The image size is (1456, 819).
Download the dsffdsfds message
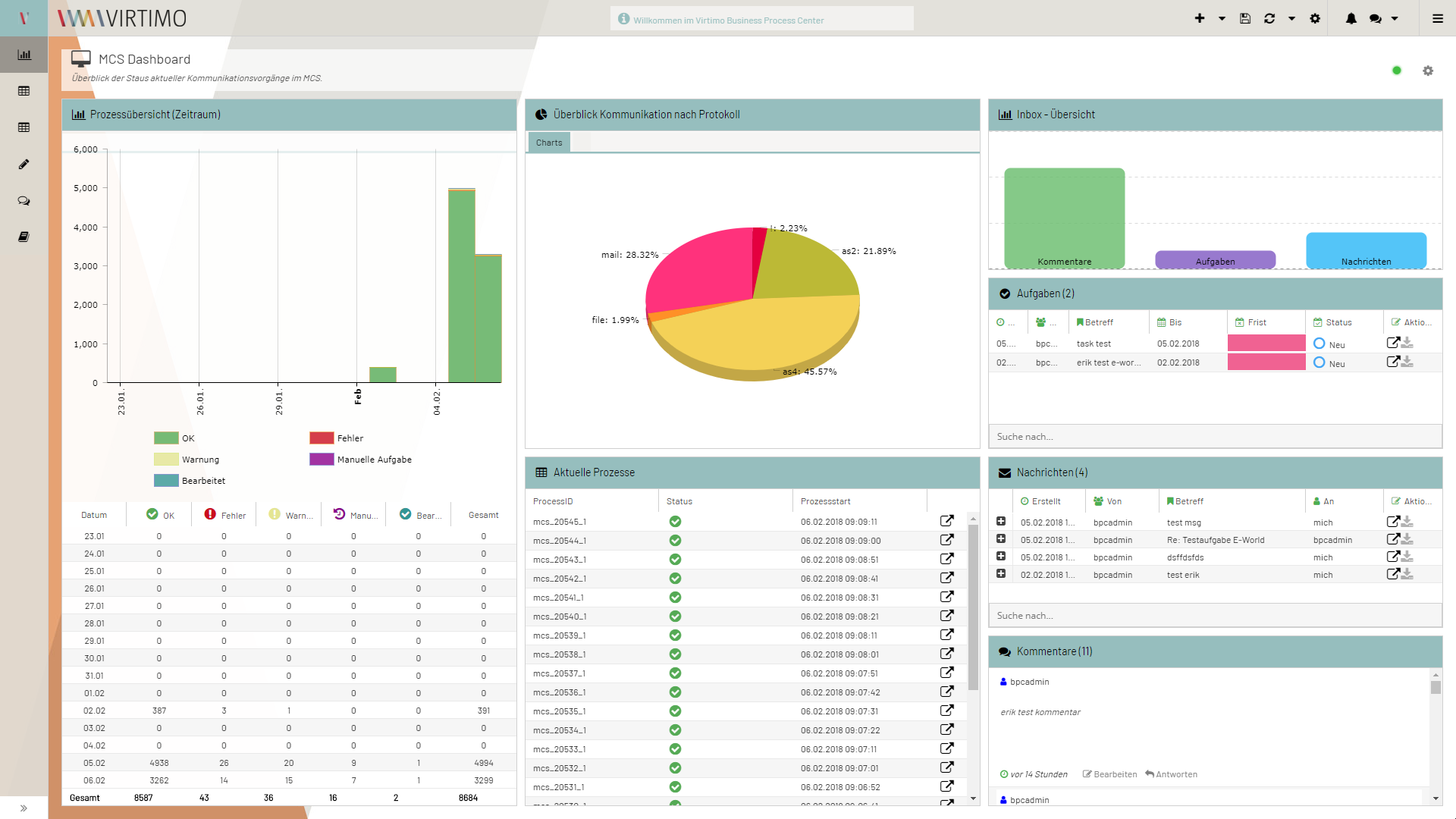pyautogui.click(x=1407, y=557)
